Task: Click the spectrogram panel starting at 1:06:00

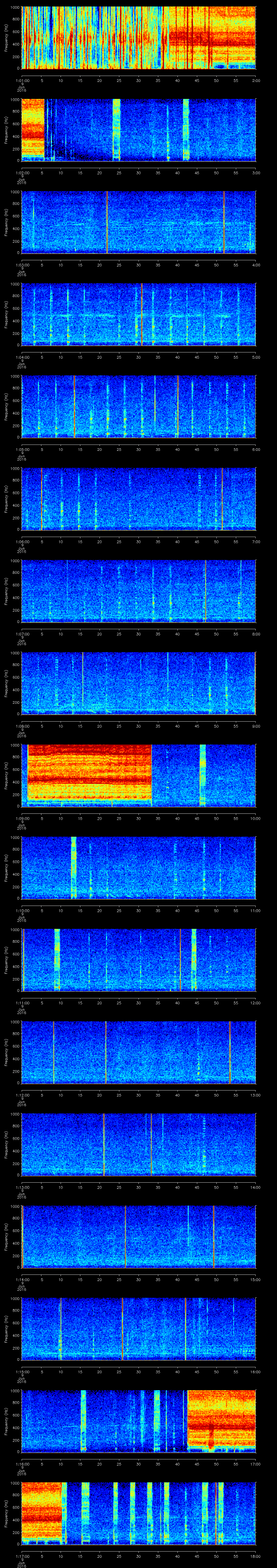Action: point(139,499)
